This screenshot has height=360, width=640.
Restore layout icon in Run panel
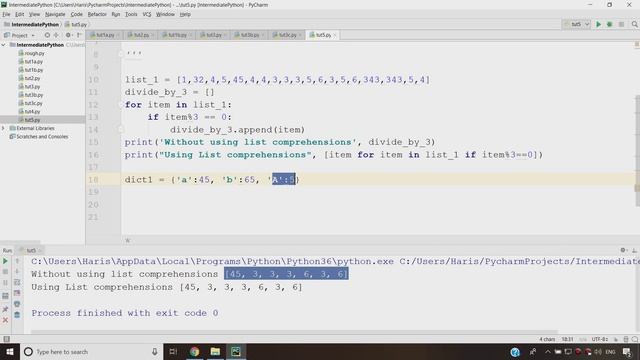coord(5,296)
